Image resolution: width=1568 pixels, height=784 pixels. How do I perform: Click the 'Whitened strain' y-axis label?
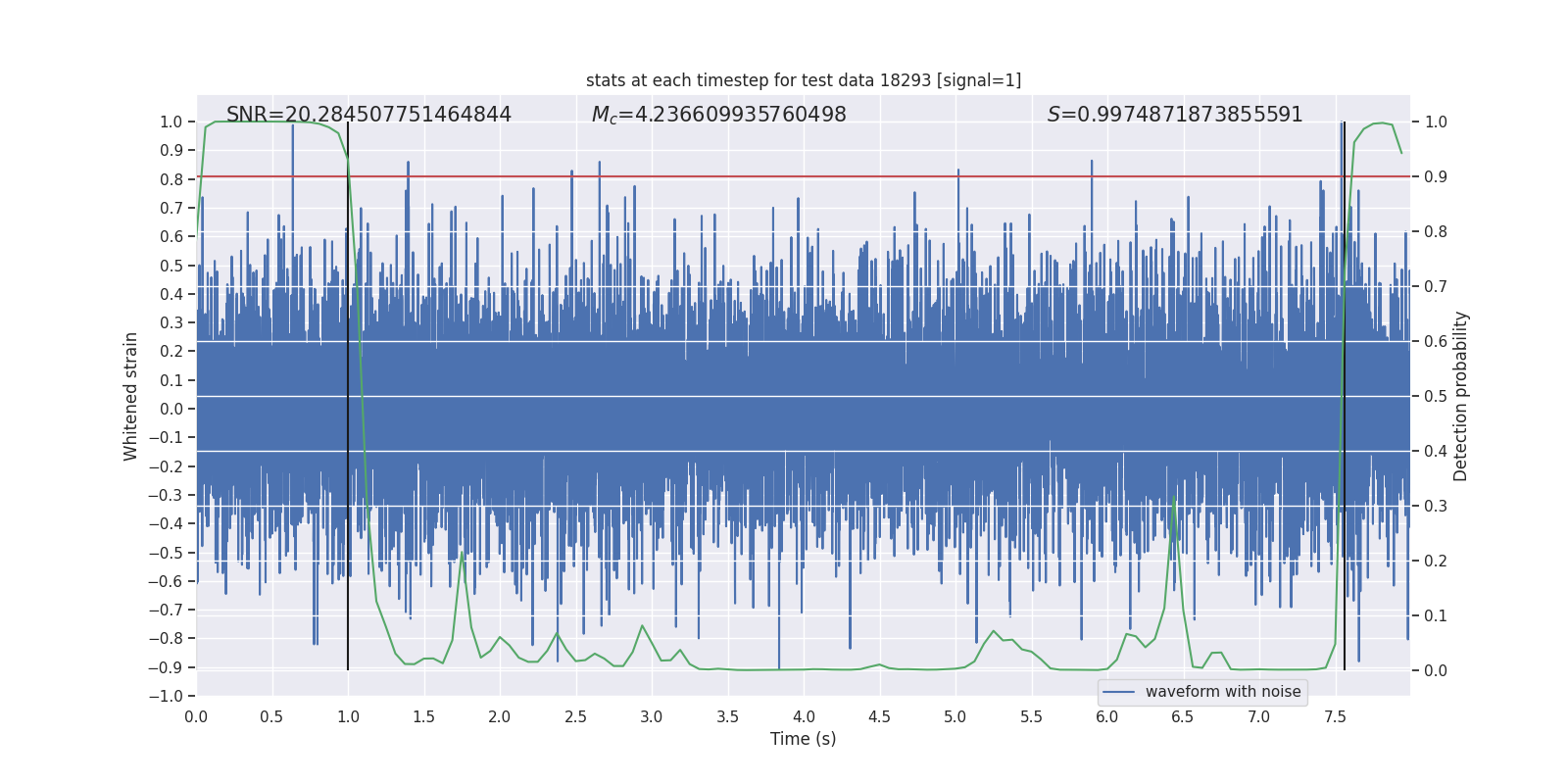tap(130, 396)
